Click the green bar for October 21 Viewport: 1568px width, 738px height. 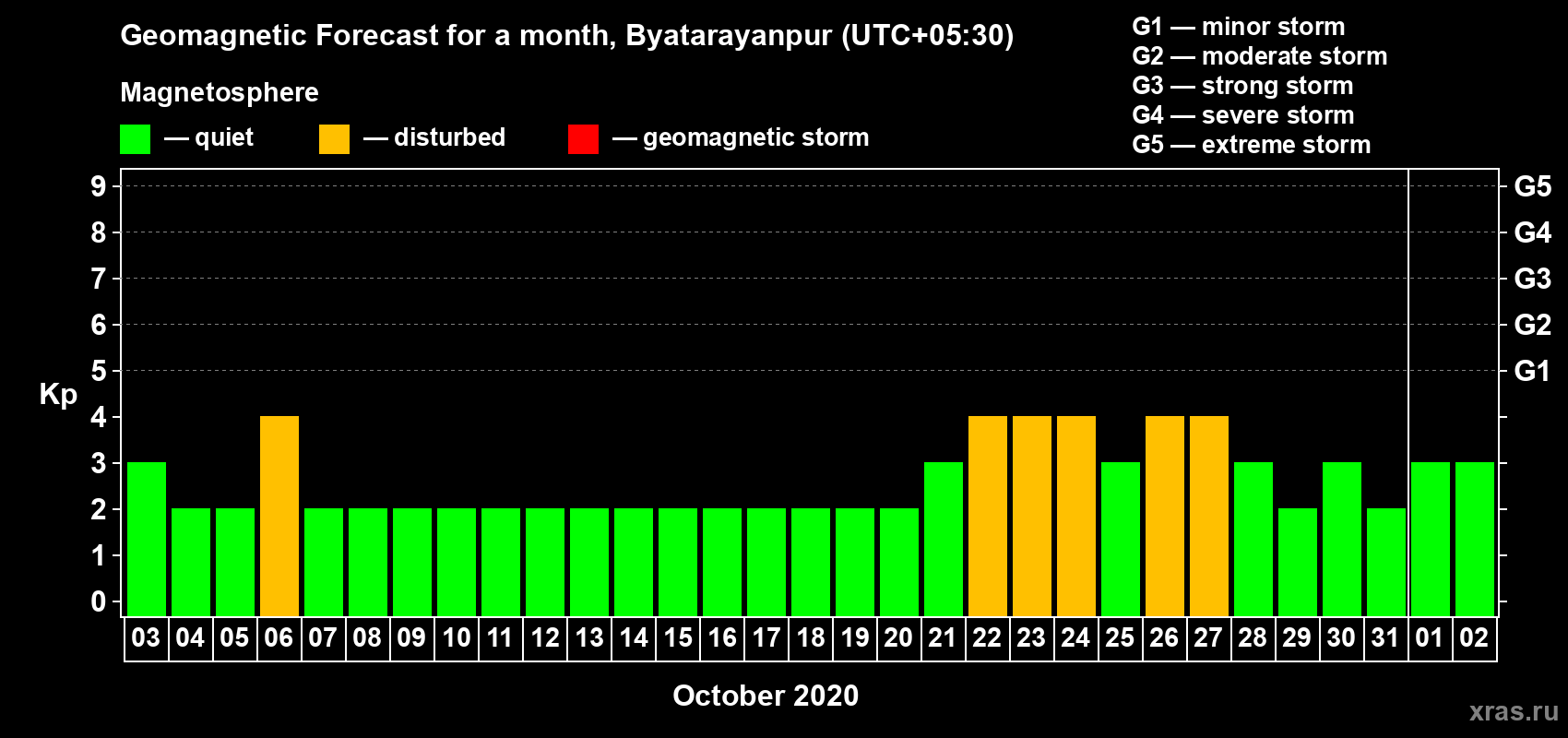[x=944, y=539]
